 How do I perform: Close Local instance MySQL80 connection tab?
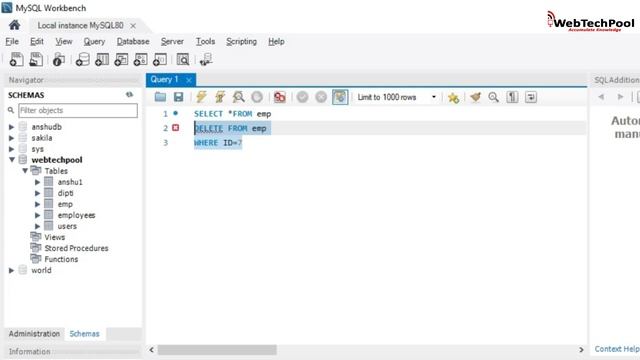click(x=133, y=26)
